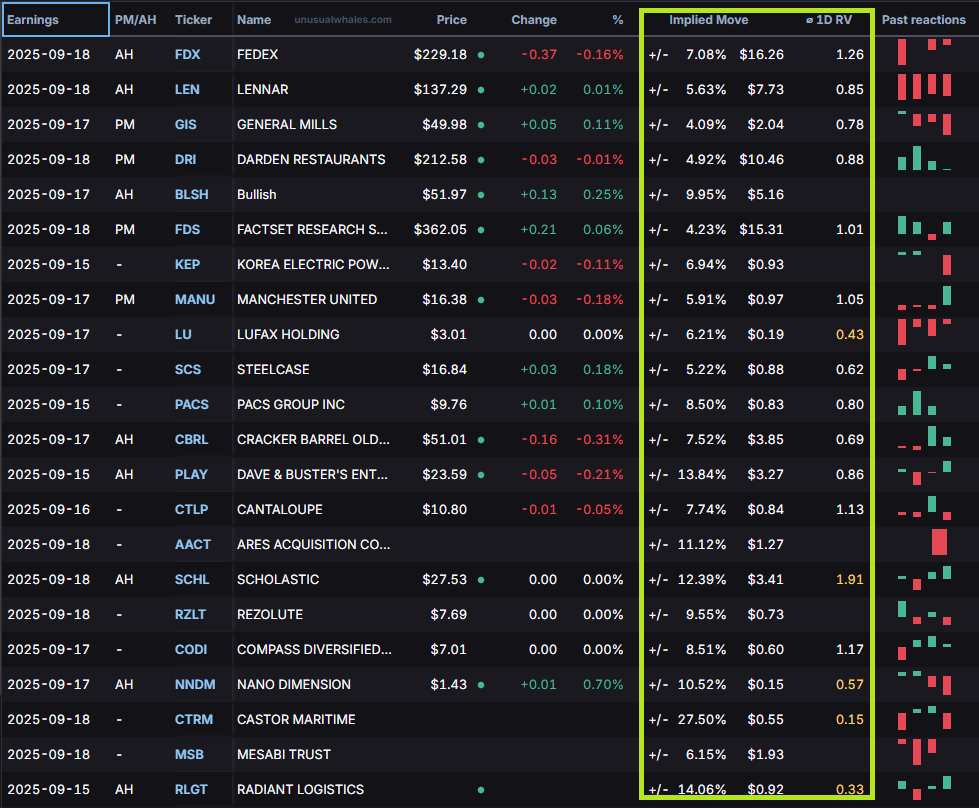Select the MANCHESTER UNITED name cell
This screenshot has height=808, width=979.
[x=307, y=299]
